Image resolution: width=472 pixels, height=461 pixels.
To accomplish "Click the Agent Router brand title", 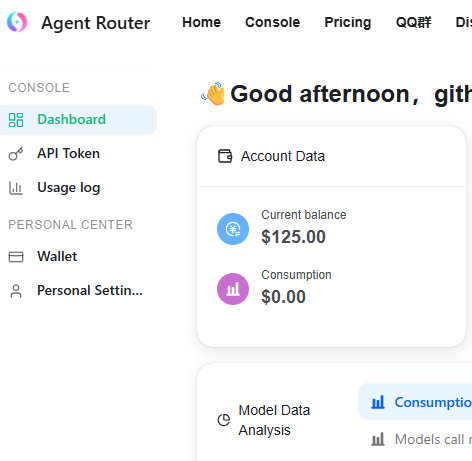I will coord(96,23).
